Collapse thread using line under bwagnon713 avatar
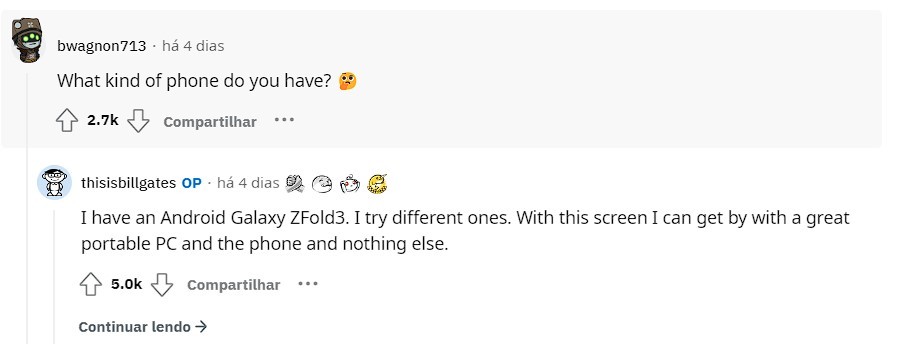This screenshot has width=917, height=360. [27, 205]
